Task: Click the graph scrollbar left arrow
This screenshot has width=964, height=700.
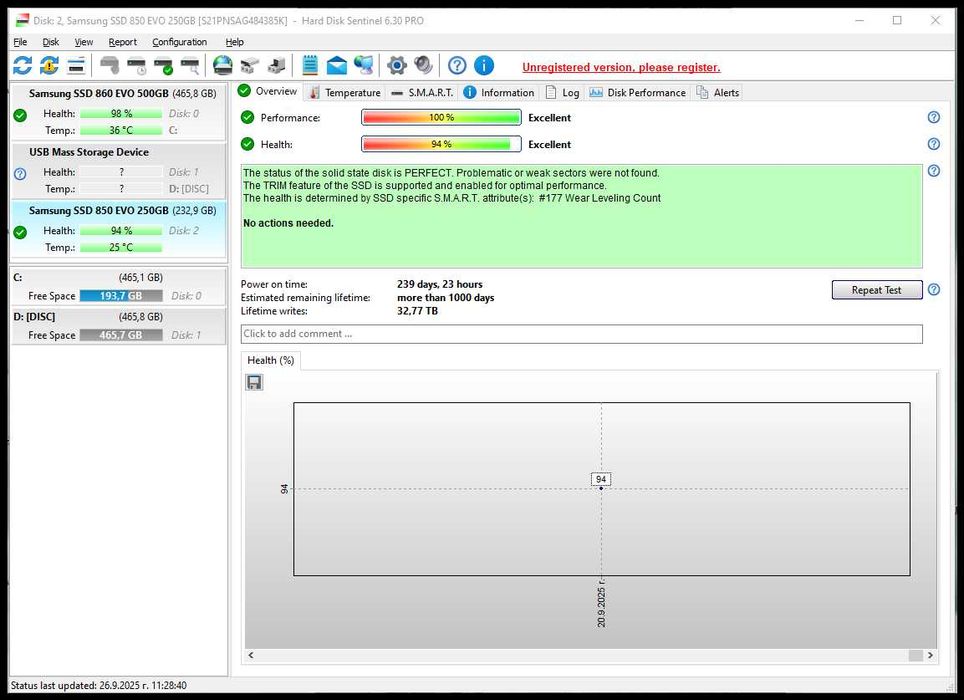Action: pyautogui.click(x=251, y=655)
